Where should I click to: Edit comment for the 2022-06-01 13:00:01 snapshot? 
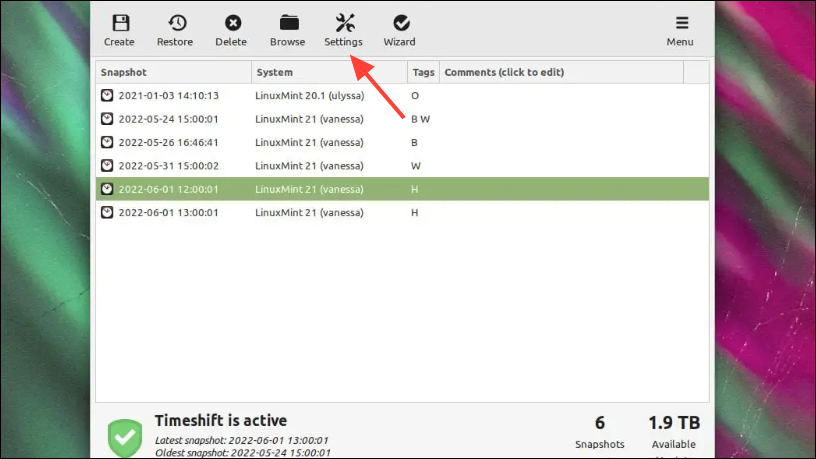(x=562, y=213)
